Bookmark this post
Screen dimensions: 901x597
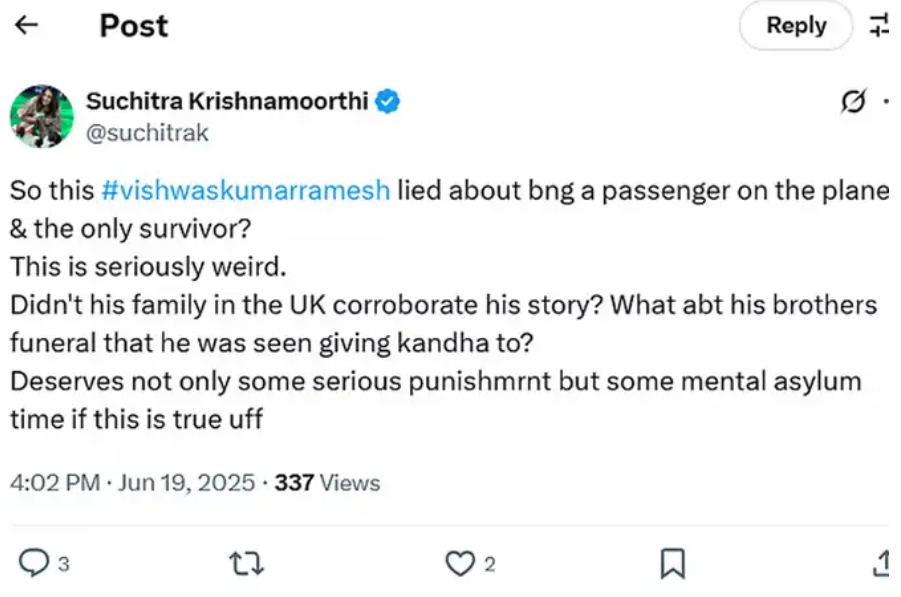[x=674, y=565]
